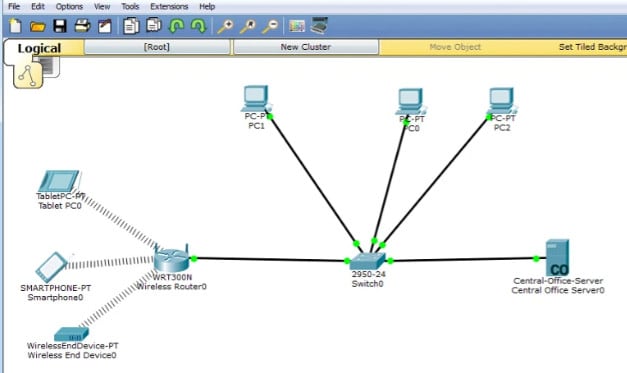Select the Wireless End Device0

[x=71, y=333]
